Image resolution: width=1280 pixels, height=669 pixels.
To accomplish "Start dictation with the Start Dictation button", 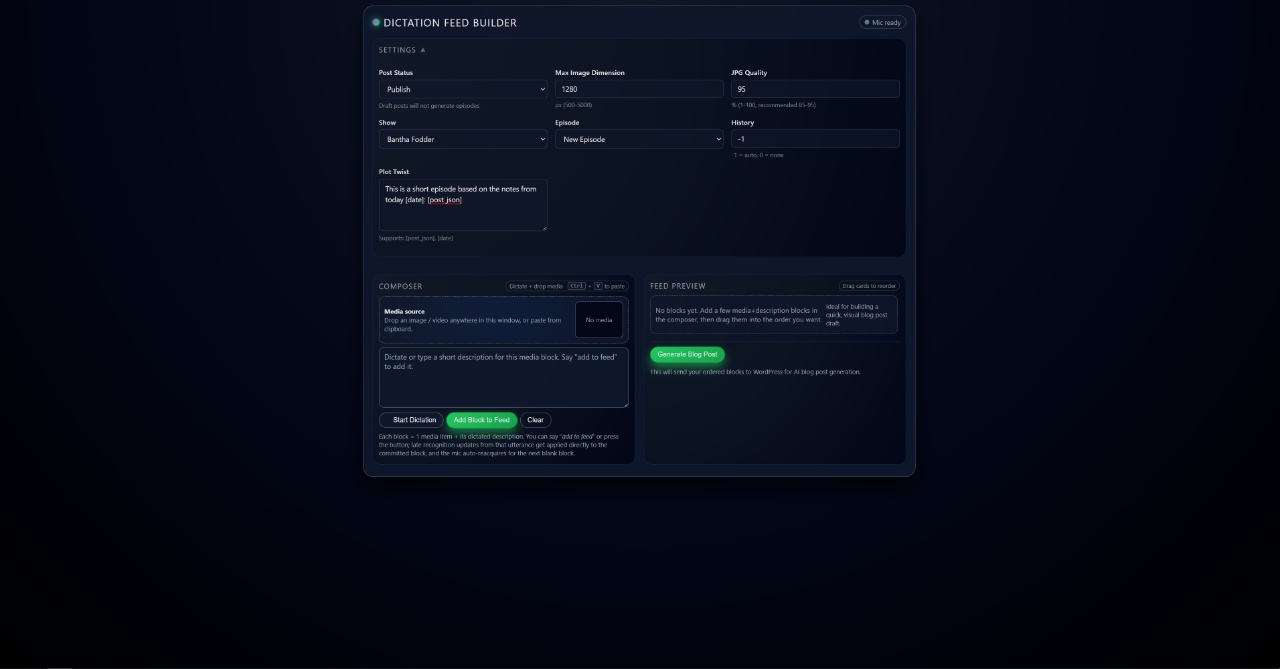I will (411, 420).
